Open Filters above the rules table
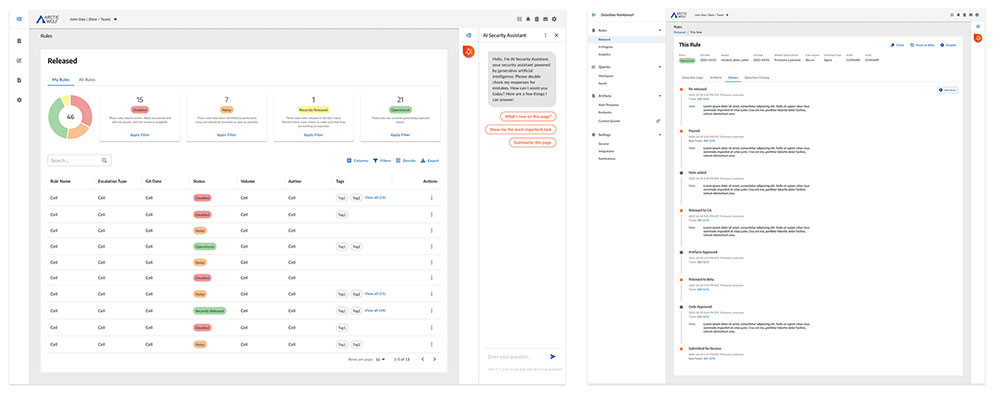 point(382,161)
